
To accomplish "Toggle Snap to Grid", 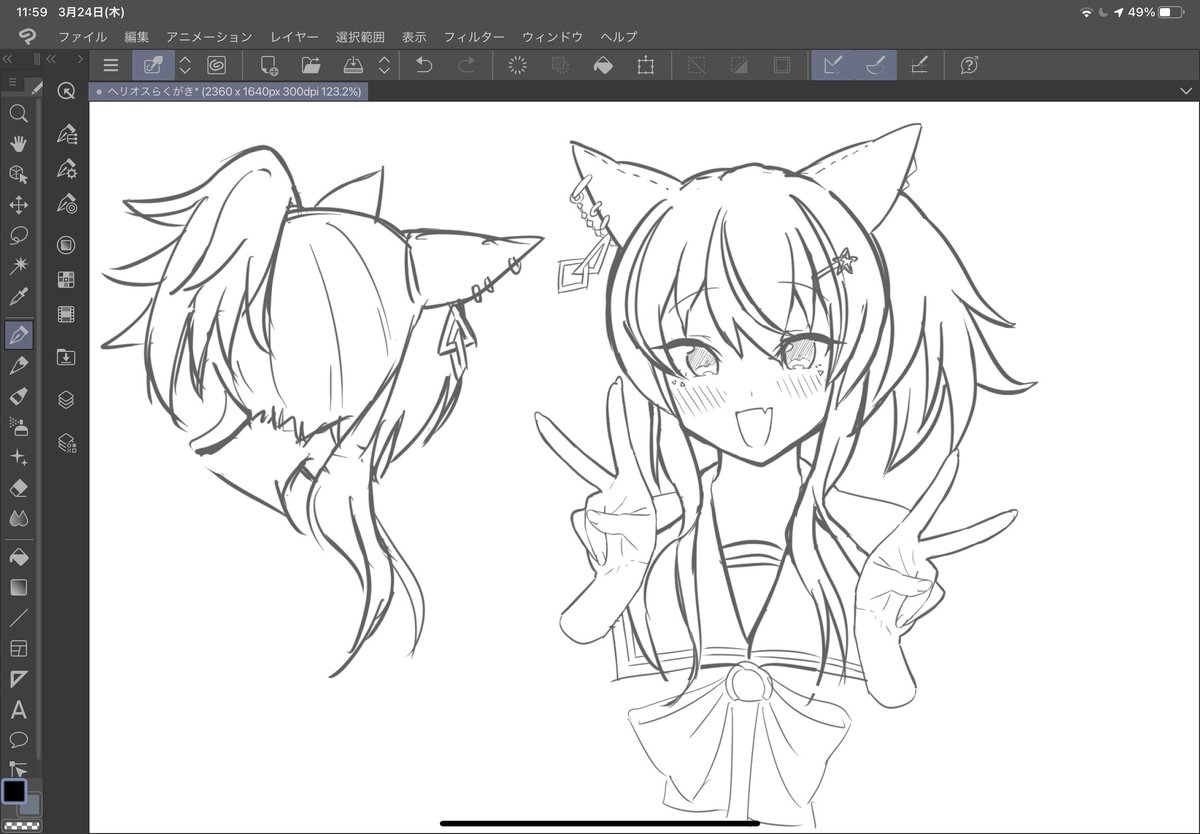I will pyautogui.click(x=918, y=65).
